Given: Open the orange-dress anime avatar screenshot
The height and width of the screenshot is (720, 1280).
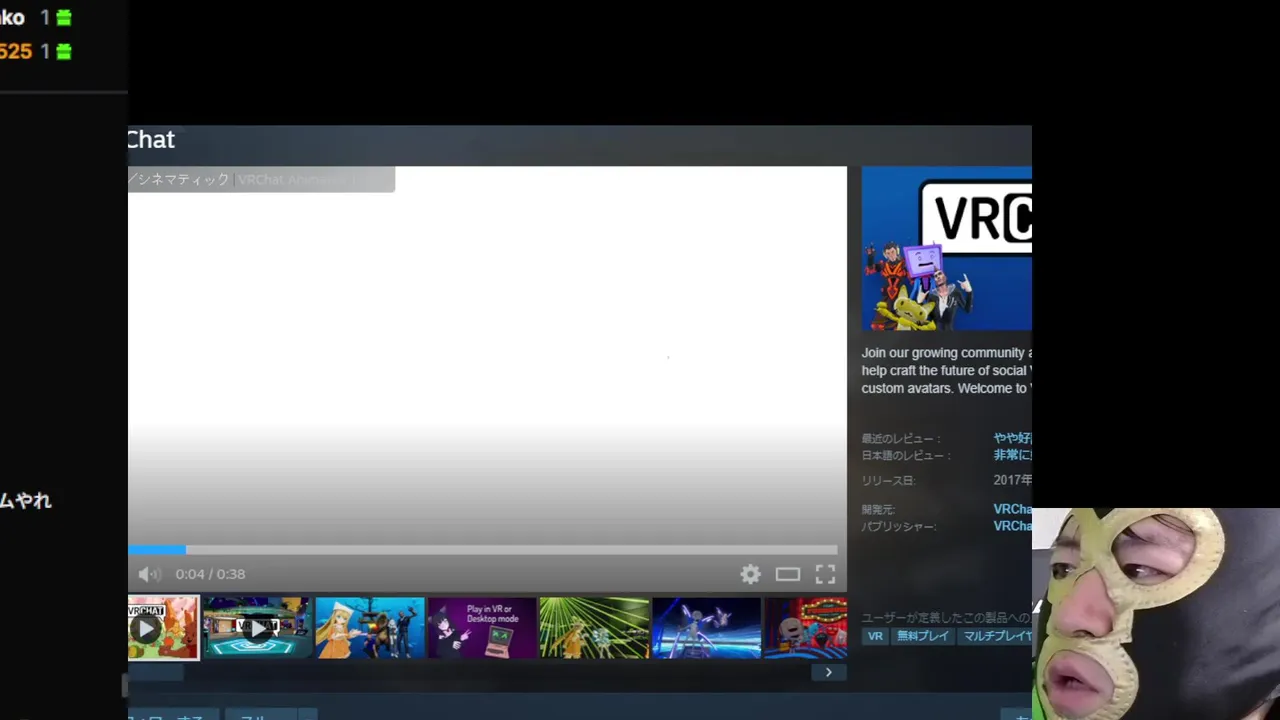Looking at the screenshot, I should tap(370, 628).
